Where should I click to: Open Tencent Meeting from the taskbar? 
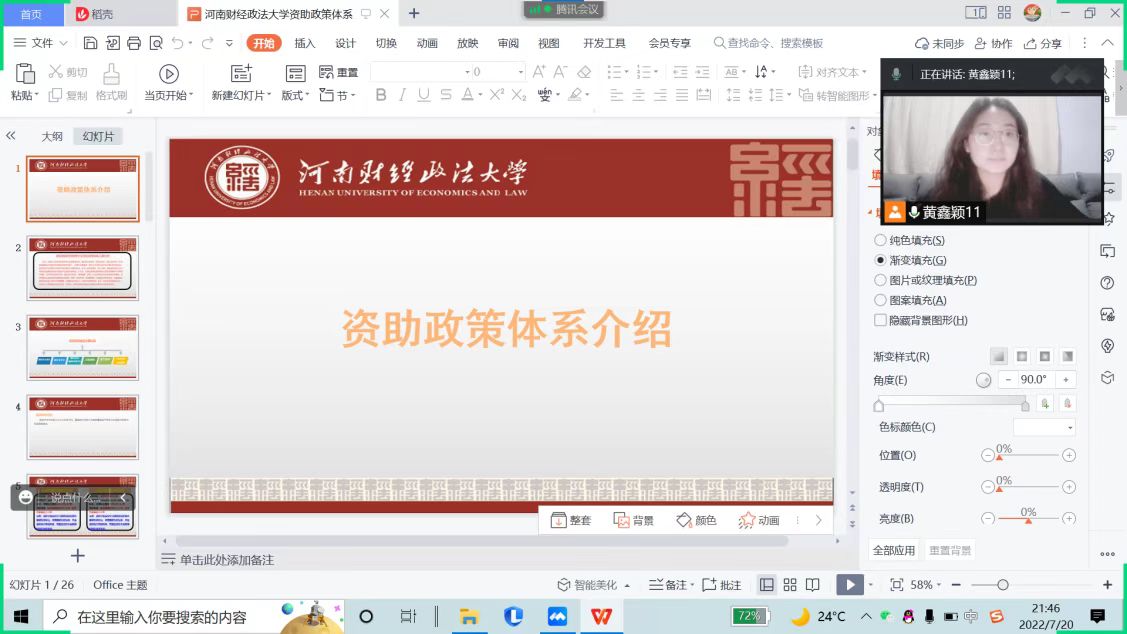557,616
